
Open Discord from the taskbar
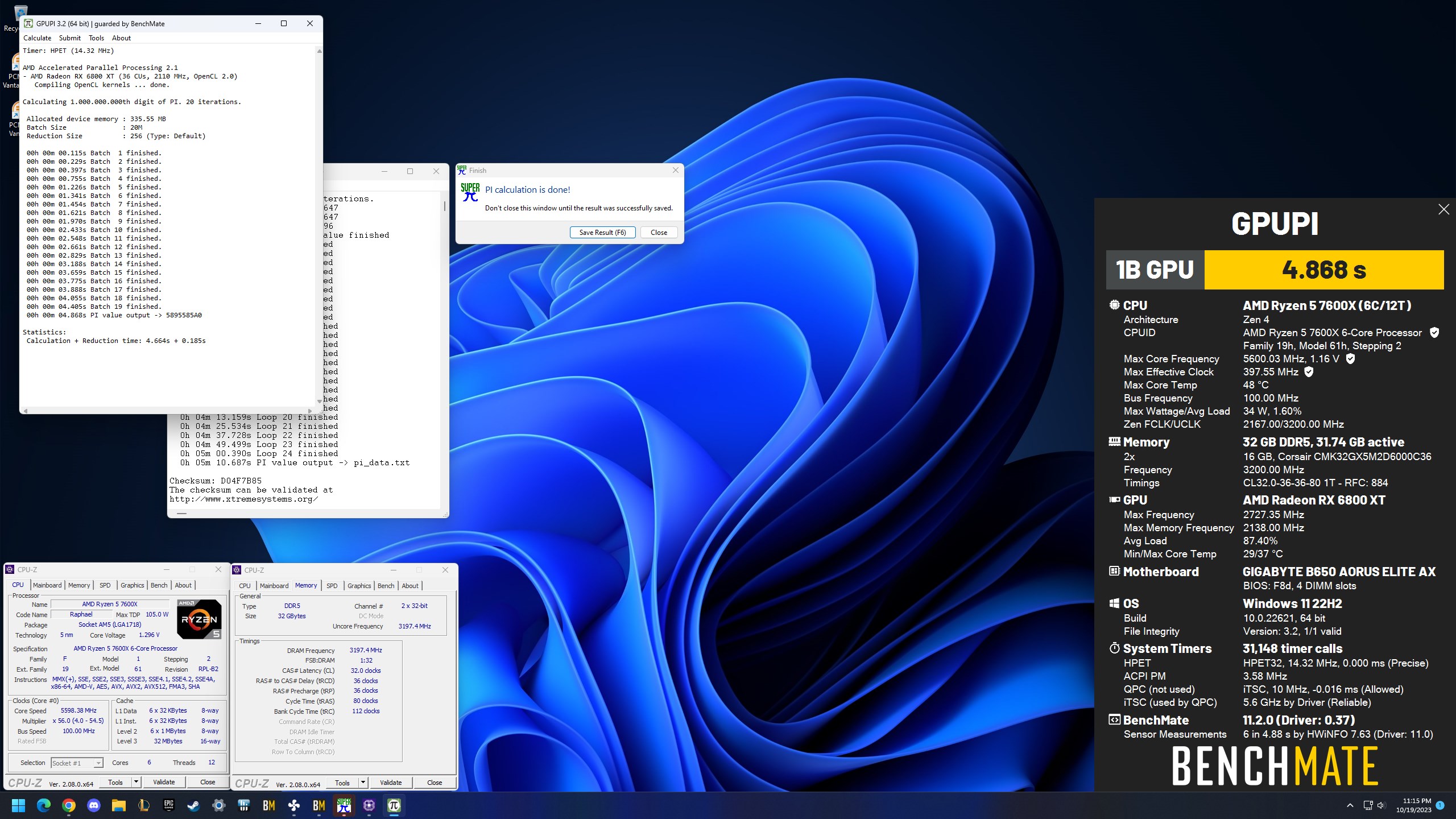[94, 805]
